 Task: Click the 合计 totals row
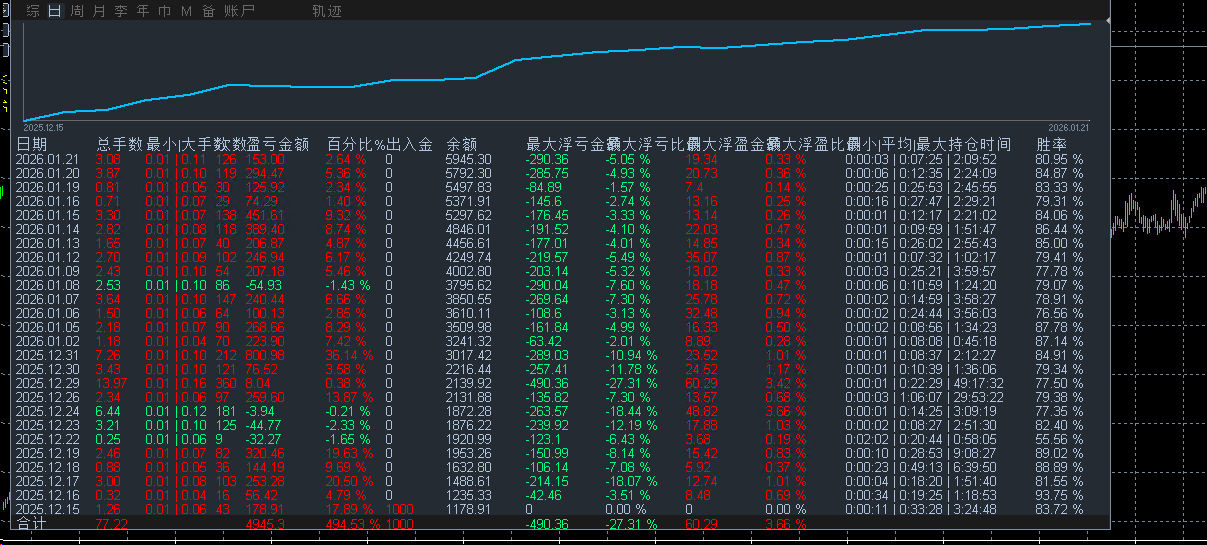[562, 523]
